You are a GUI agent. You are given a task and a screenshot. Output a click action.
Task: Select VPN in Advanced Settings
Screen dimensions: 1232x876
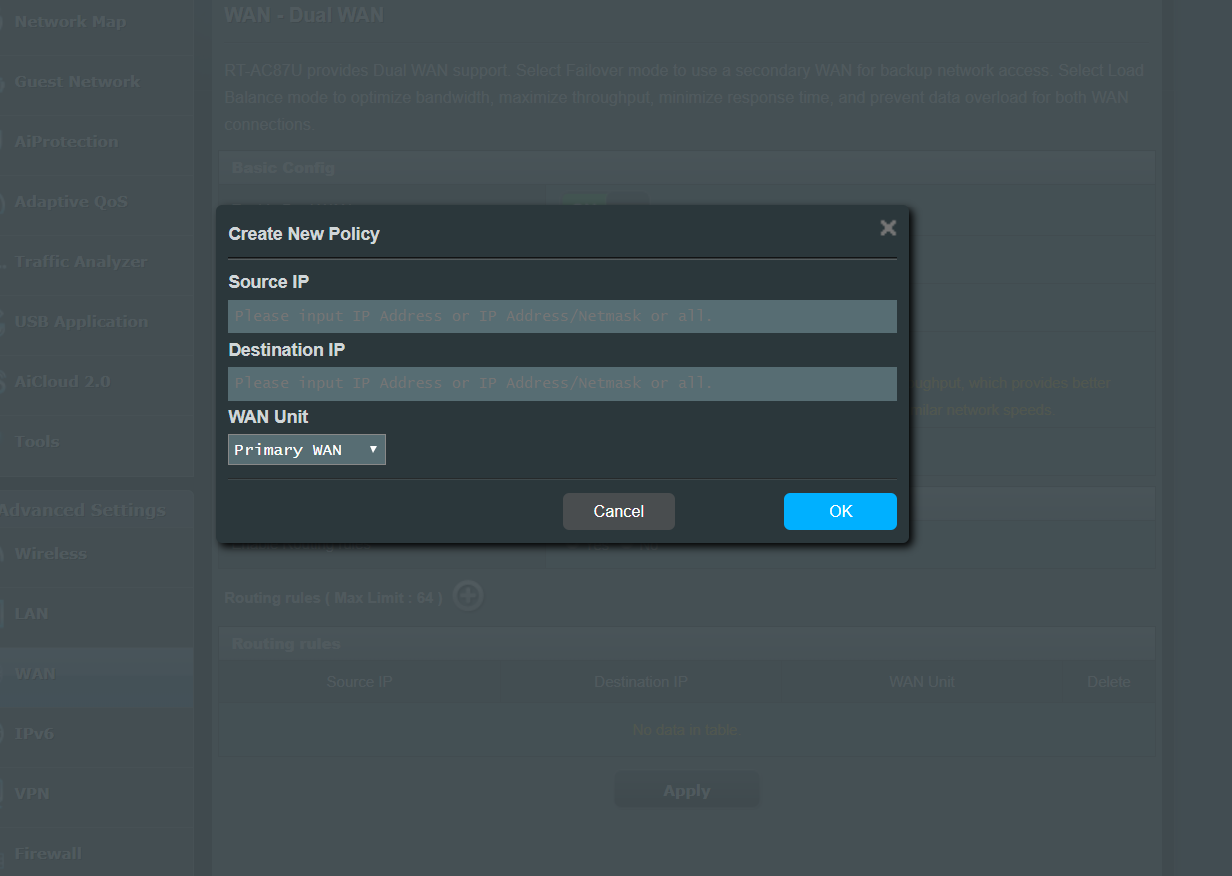(31, 794)
